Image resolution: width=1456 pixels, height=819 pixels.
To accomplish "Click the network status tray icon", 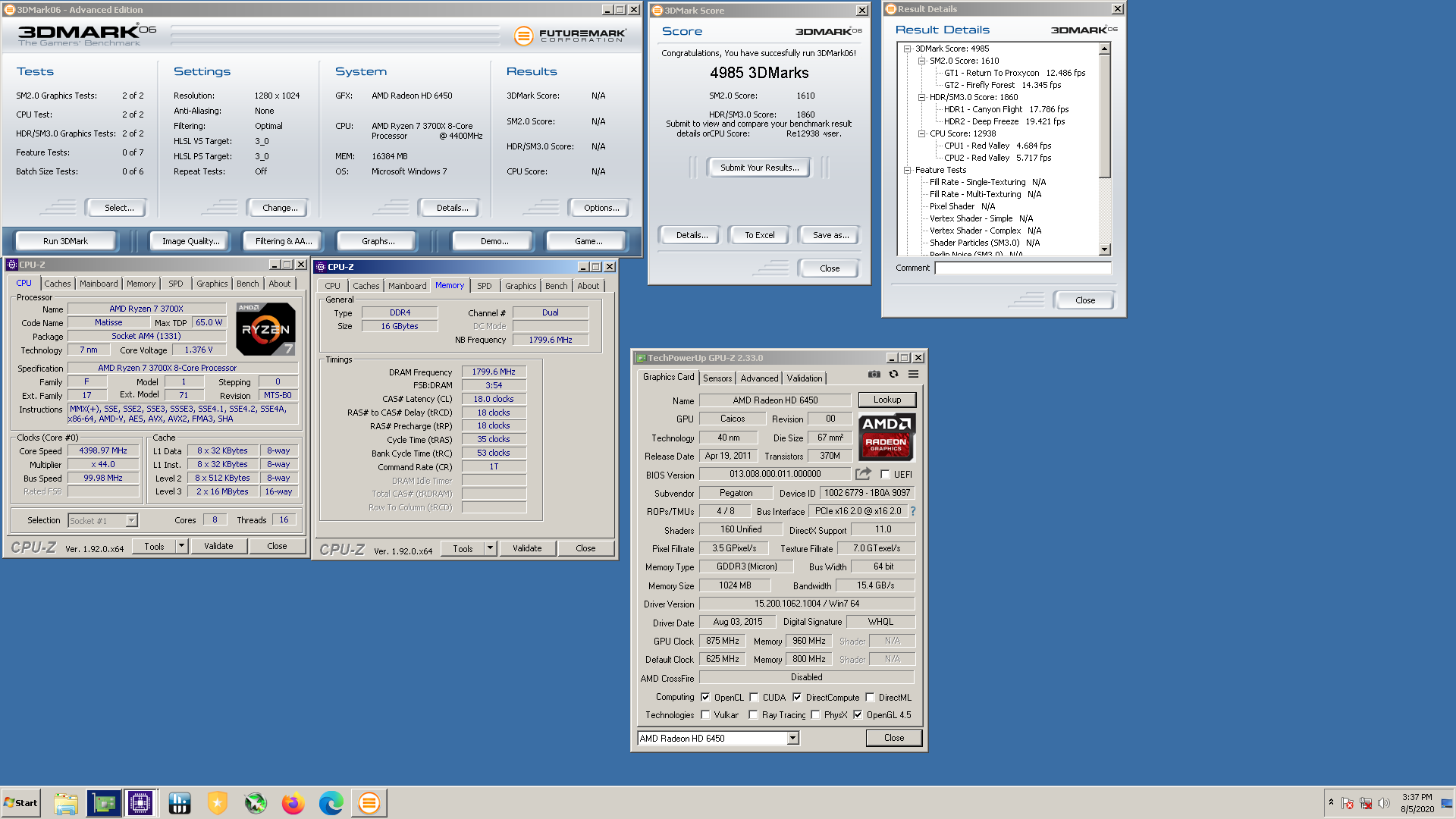I will (x=1366, y=803).
